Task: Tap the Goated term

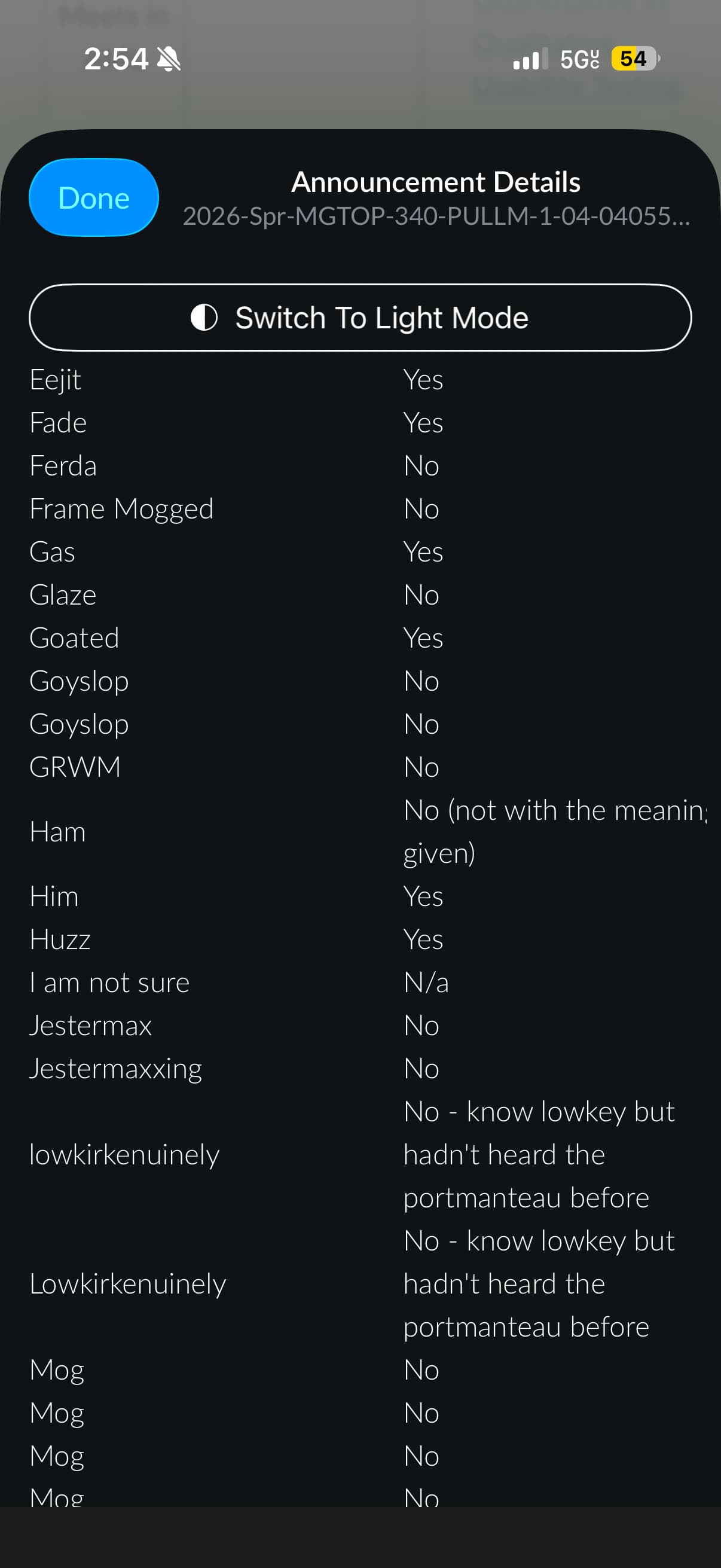Action: [74, 638]
